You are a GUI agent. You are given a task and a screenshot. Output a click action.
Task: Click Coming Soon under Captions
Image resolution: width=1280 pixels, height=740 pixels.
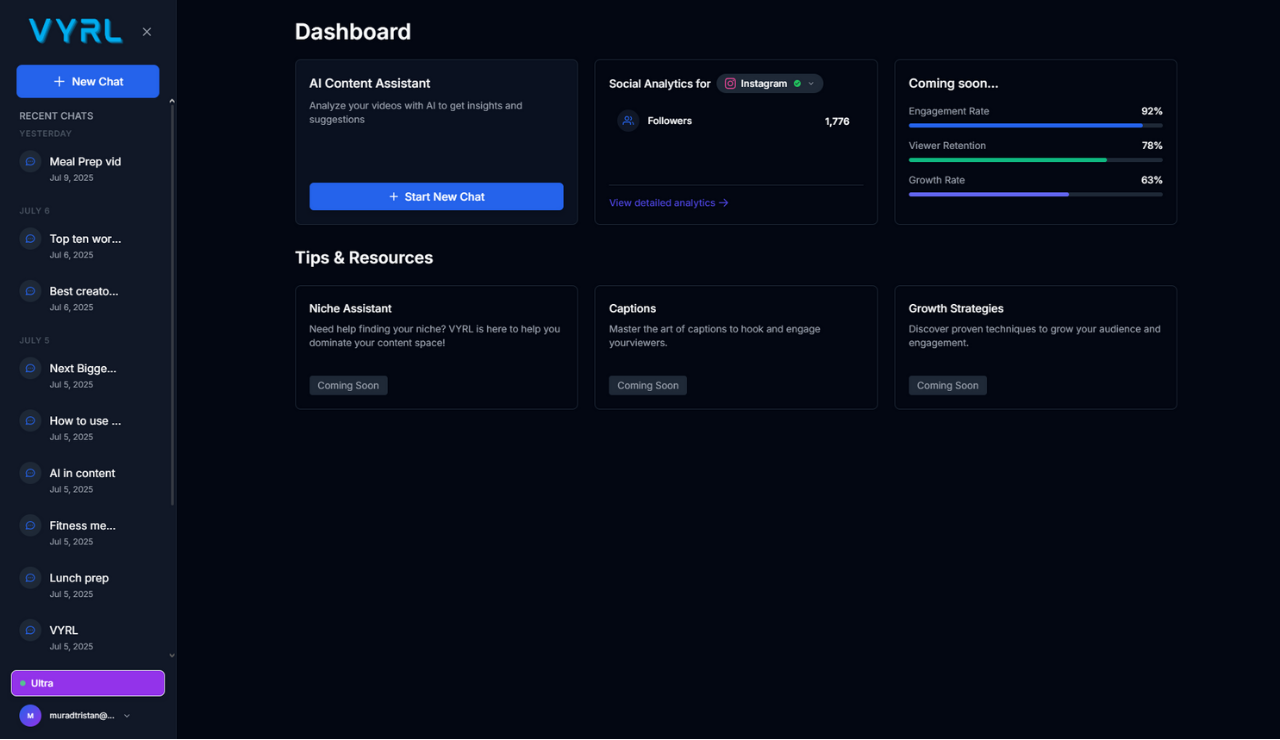648,385
